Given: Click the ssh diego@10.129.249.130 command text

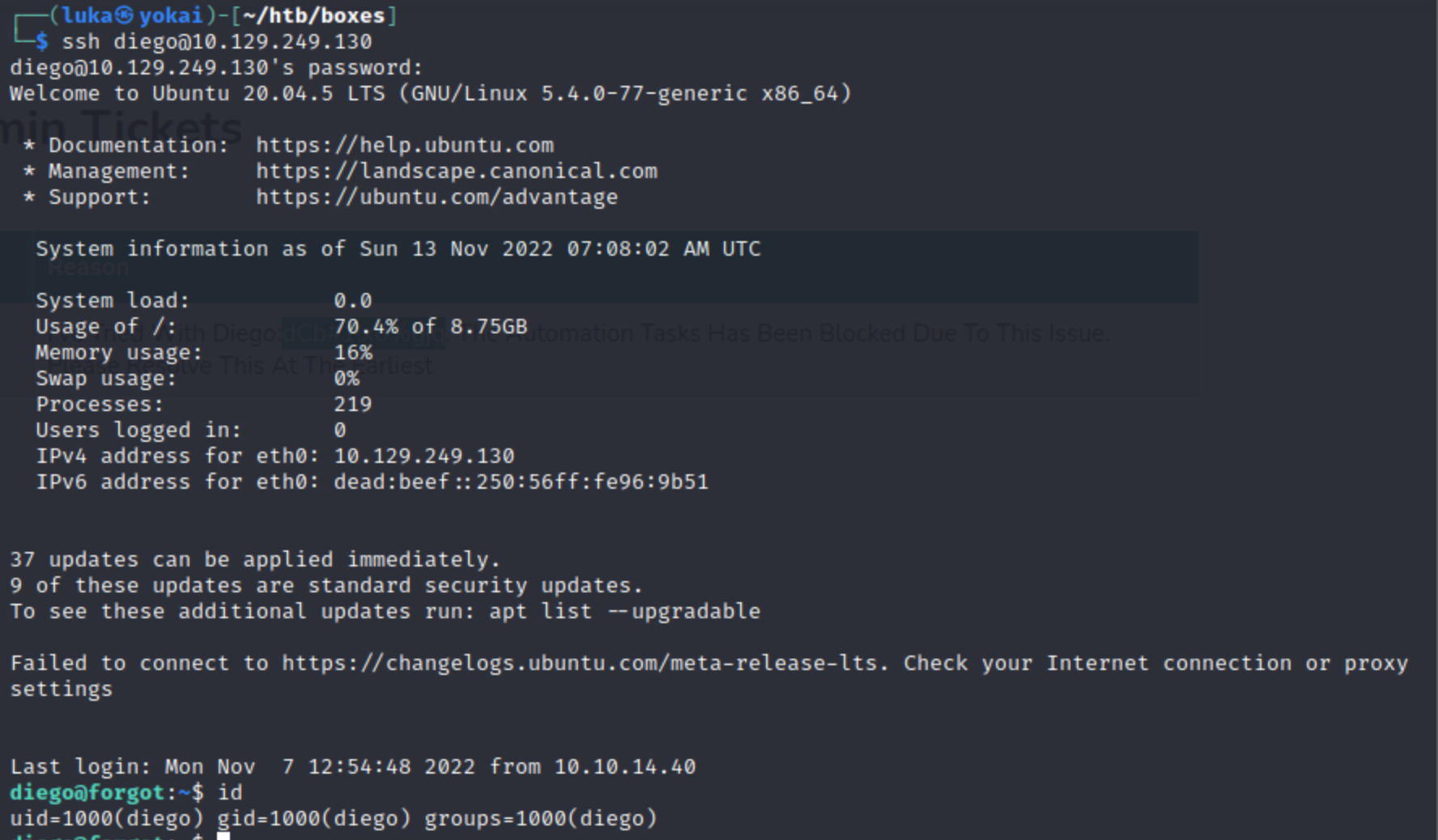Looking at the screenshot, I should coord(216,42).
